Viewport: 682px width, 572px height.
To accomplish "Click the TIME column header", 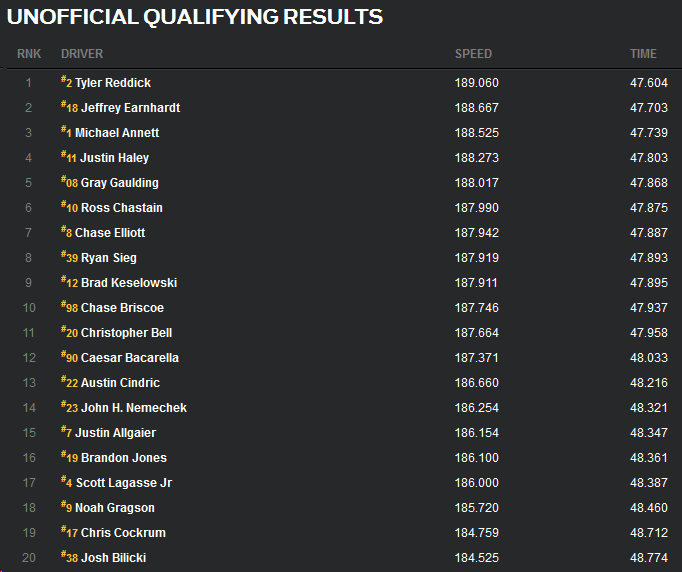I will 643,54.
